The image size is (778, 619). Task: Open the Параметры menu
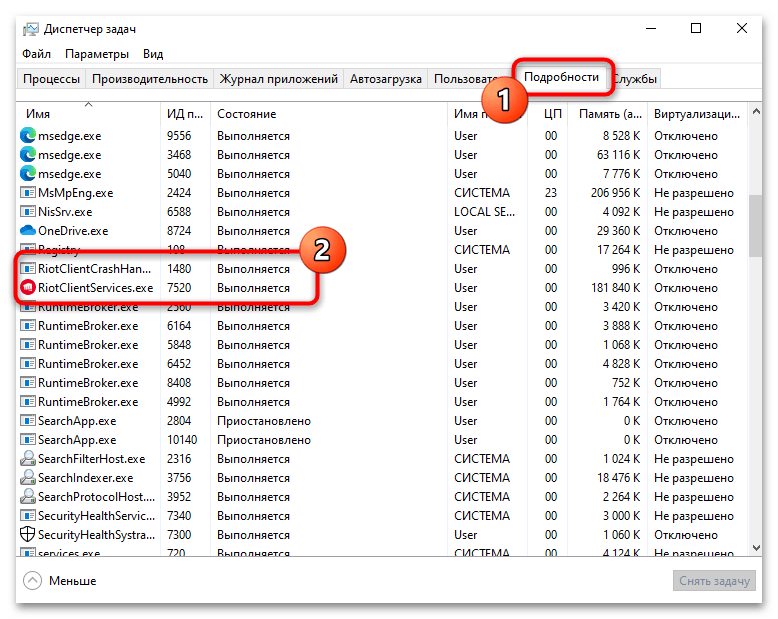coord(97,54)
